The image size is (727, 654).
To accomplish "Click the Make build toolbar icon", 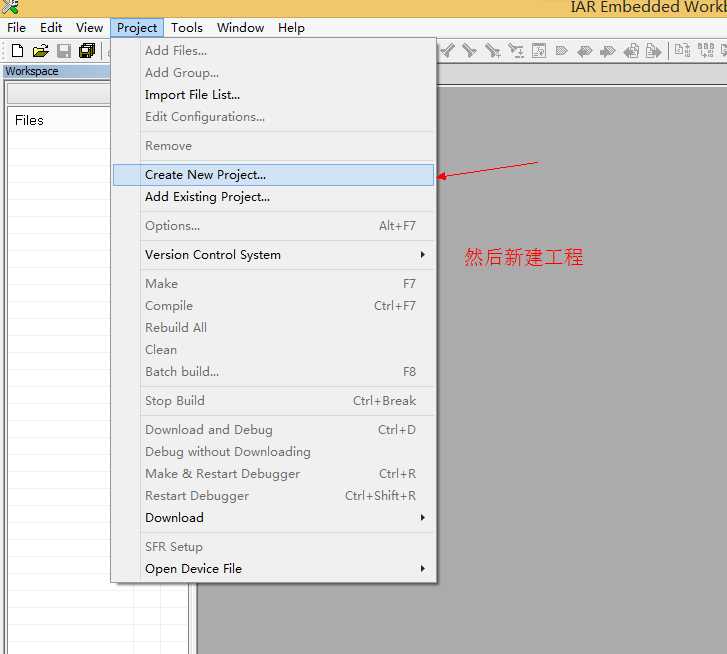I will [x=706, y=50].
